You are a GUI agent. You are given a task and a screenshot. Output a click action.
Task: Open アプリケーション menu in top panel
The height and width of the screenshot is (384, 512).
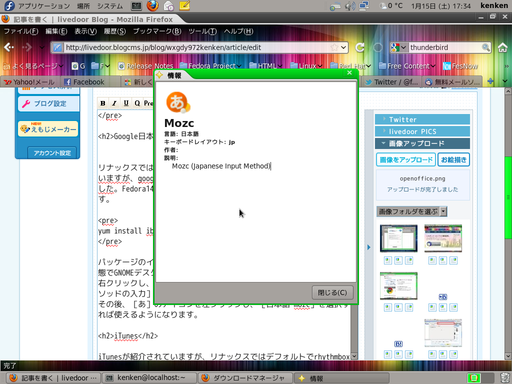point(44,6)
